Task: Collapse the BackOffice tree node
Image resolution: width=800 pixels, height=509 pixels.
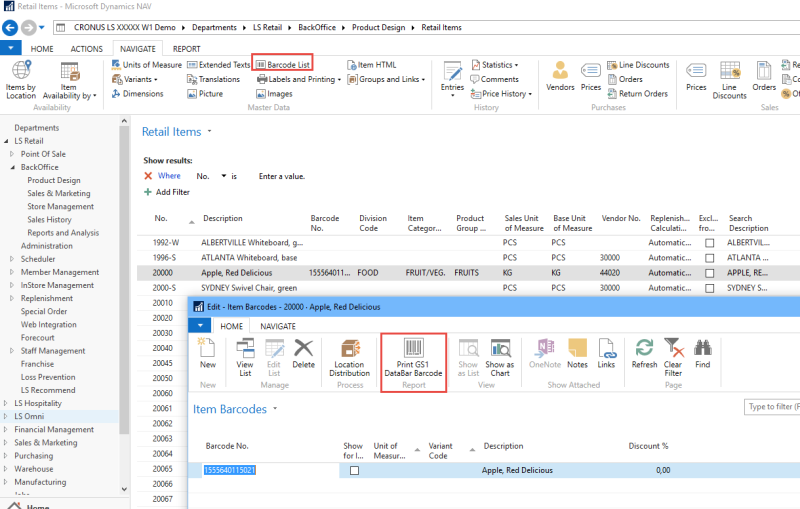Action: pyautogui.click(x=12, y=167)
